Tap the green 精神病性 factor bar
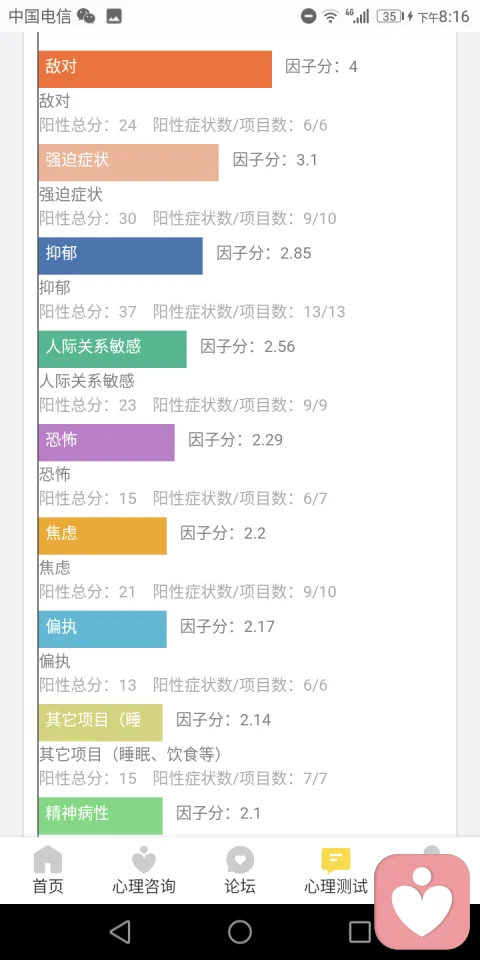The height and width of the screenshot is (960, 480). (100, 816)
